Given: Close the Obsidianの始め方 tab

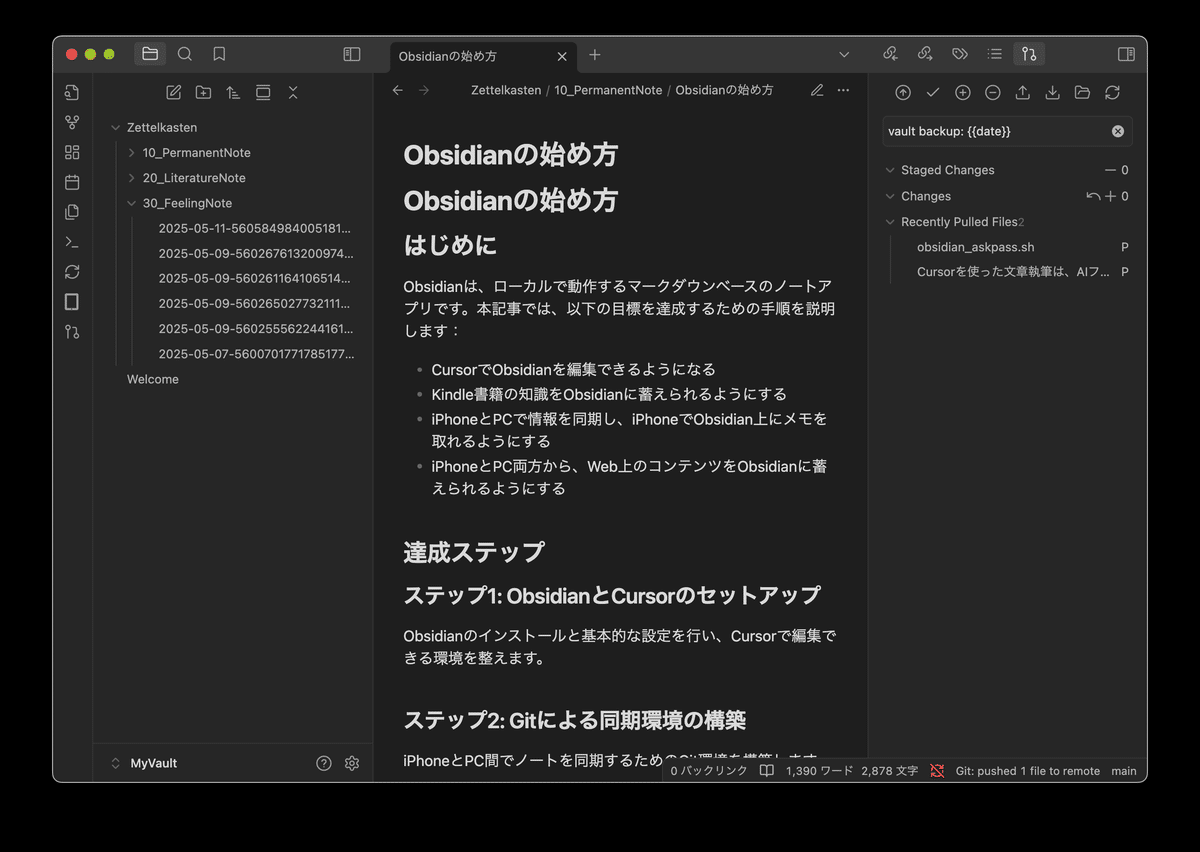Looking at the screenshot, I should (562, 56).
